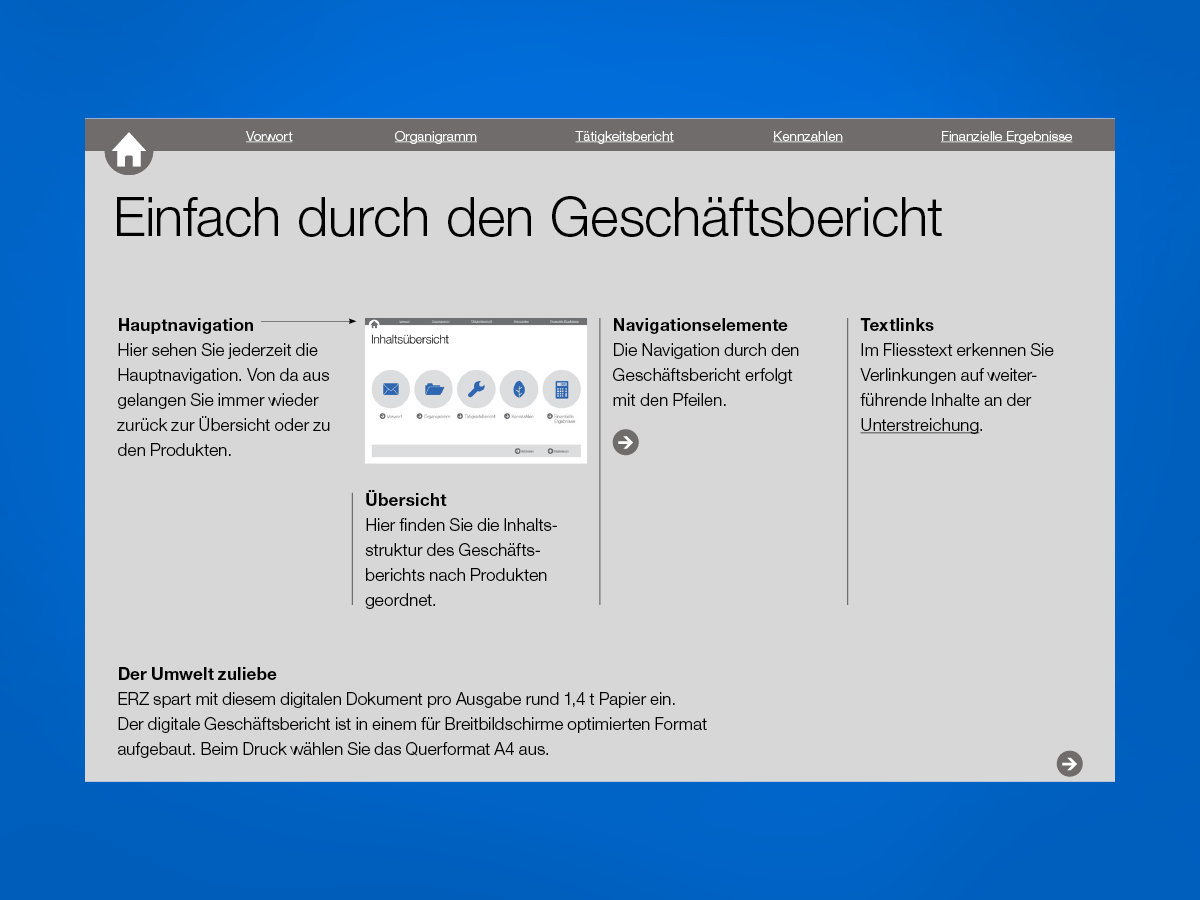The image size is (1200, 900).
Task: Click the home icon in the navigation bar
Action: 128,151
